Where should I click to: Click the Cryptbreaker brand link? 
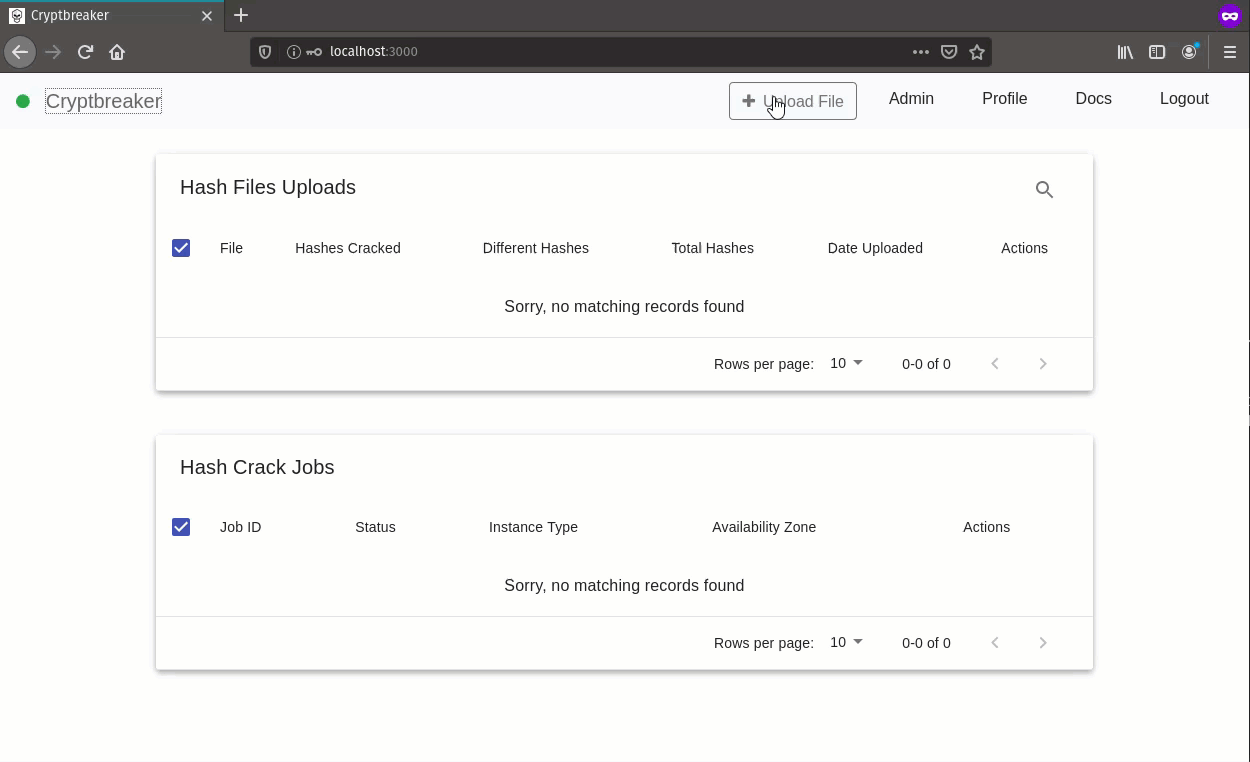(103, 101)
